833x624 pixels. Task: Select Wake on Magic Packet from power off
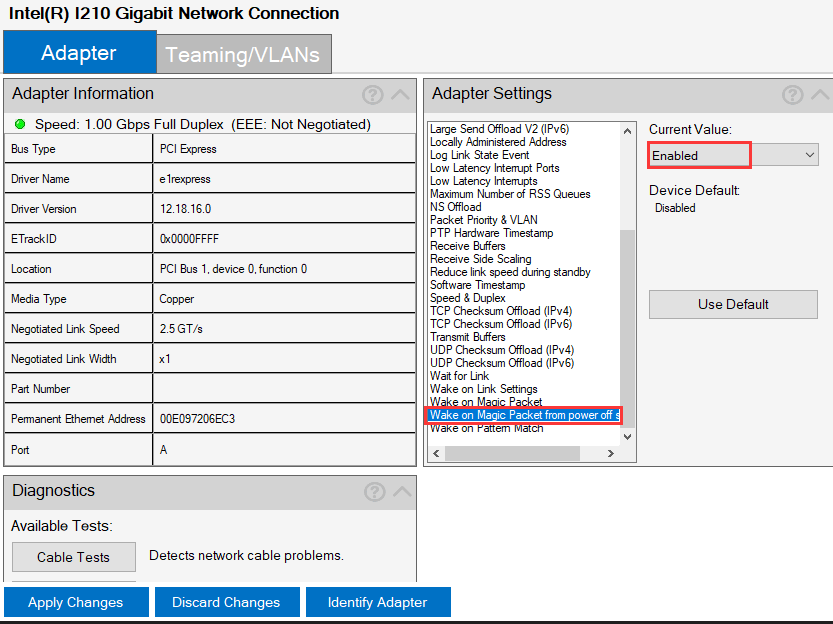tap(524, 415)
